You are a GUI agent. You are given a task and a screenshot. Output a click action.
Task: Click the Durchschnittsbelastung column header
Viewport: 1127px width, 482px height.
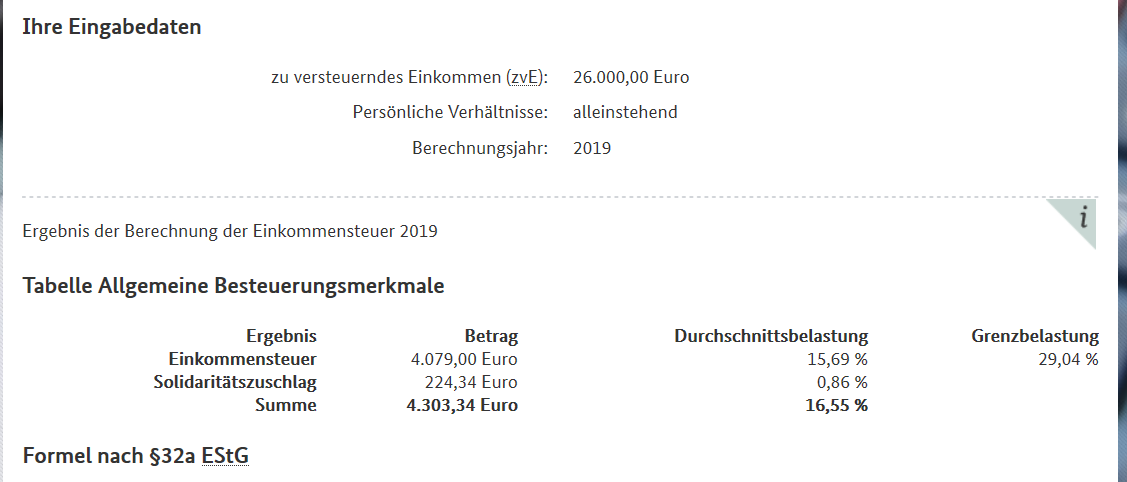(771, 336)
